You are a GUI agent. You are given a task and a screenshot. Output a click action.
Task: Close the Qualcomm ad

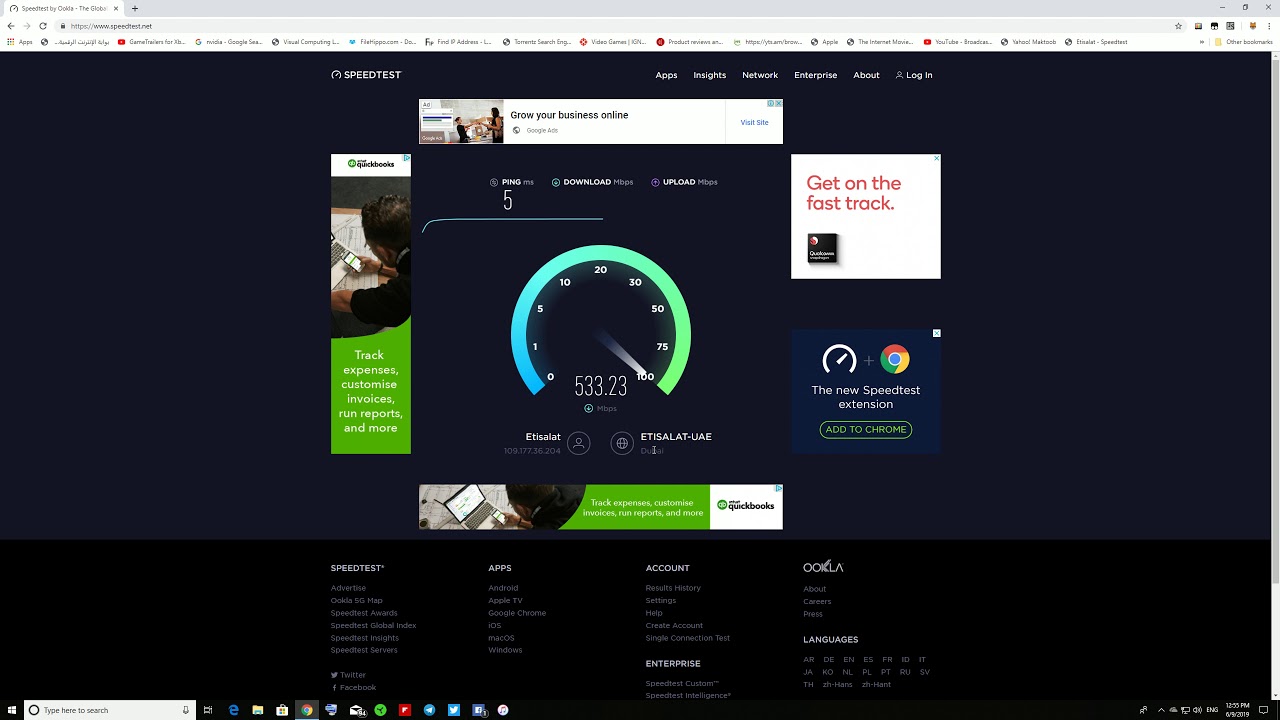point(936,158)
